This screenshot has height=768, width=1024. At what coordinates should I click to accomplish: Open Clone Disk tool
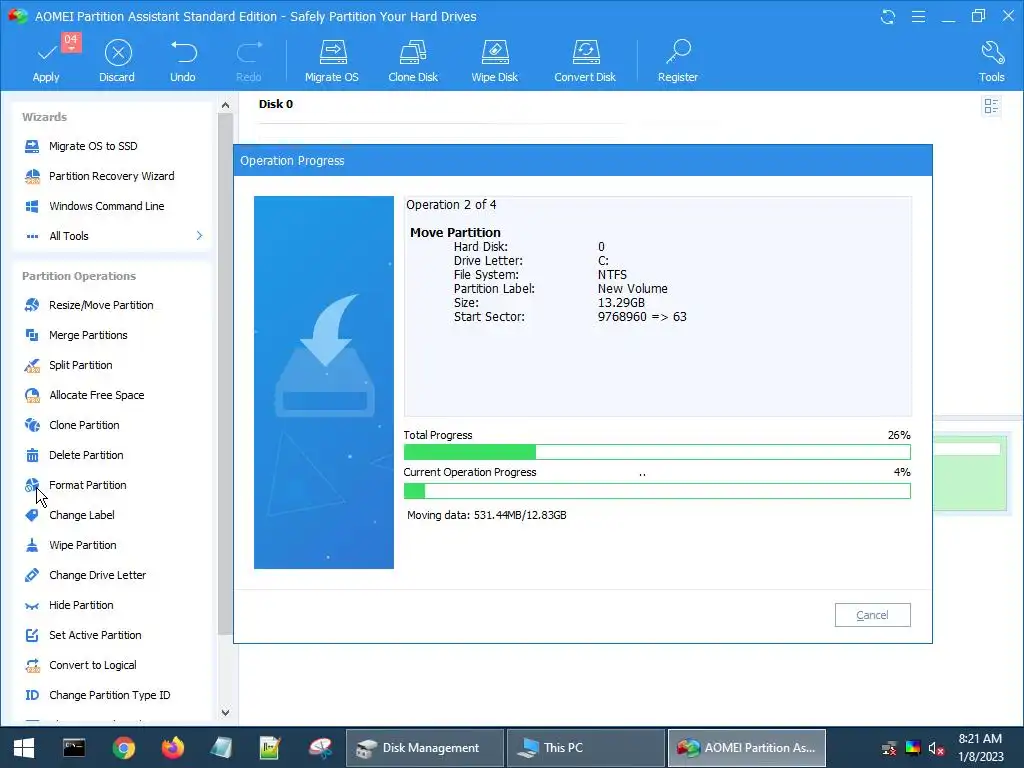413,61
